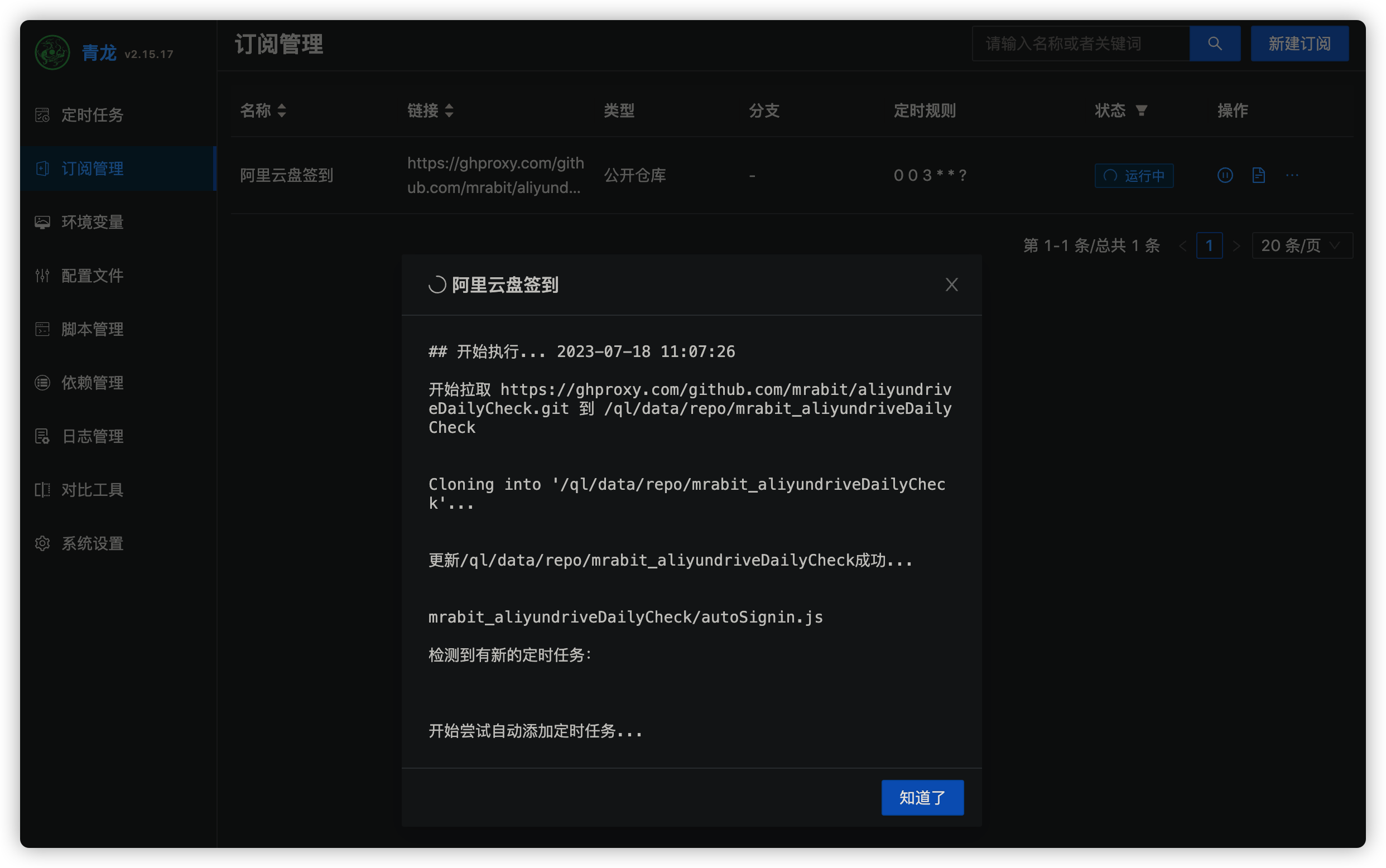Focus the name or keyword search field
1386x868 pixels.
(1080, 44)
